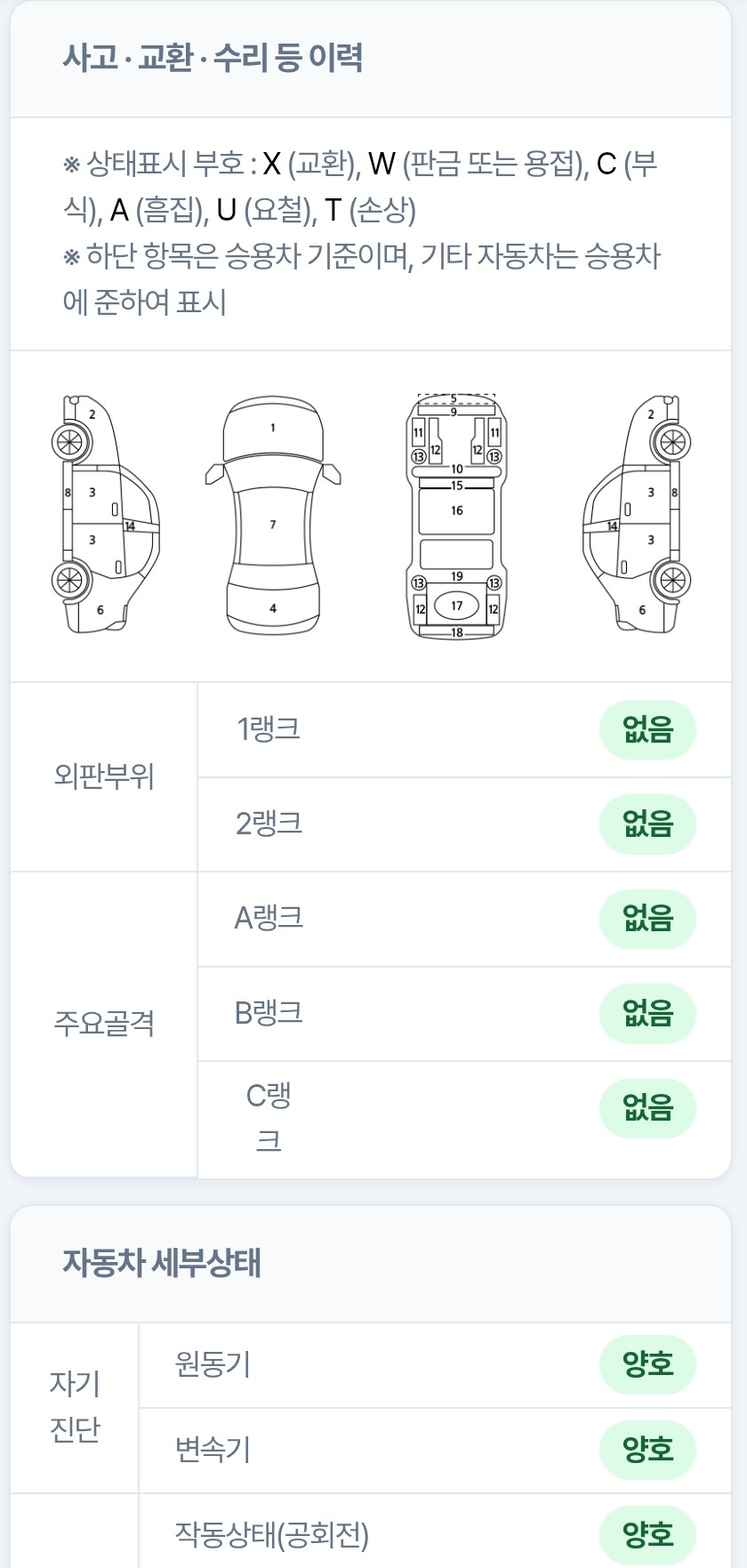Viewport: 747px width, 1568px height.
Task: Click the underbody frame car diagram
Action: click(456, 515)
